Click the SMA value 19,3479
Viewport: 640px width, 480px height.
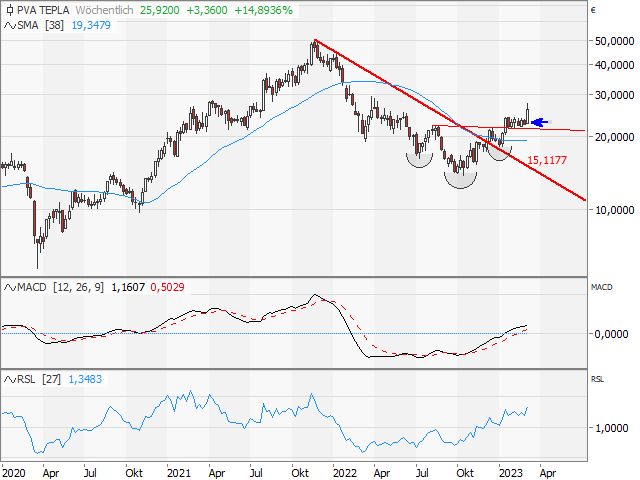point(91,25)
